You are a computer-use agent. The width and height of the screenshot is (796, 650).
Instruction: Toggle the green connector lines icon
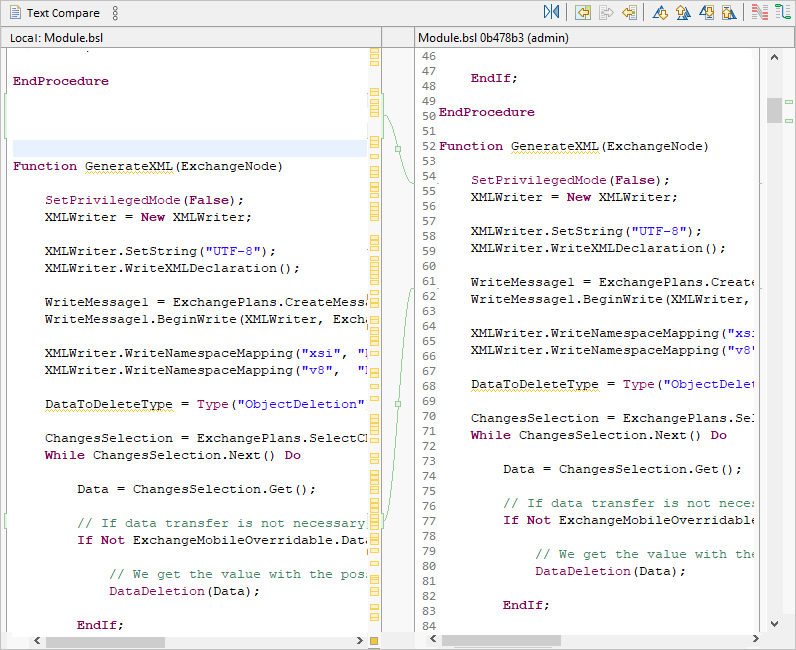(782, 13)
